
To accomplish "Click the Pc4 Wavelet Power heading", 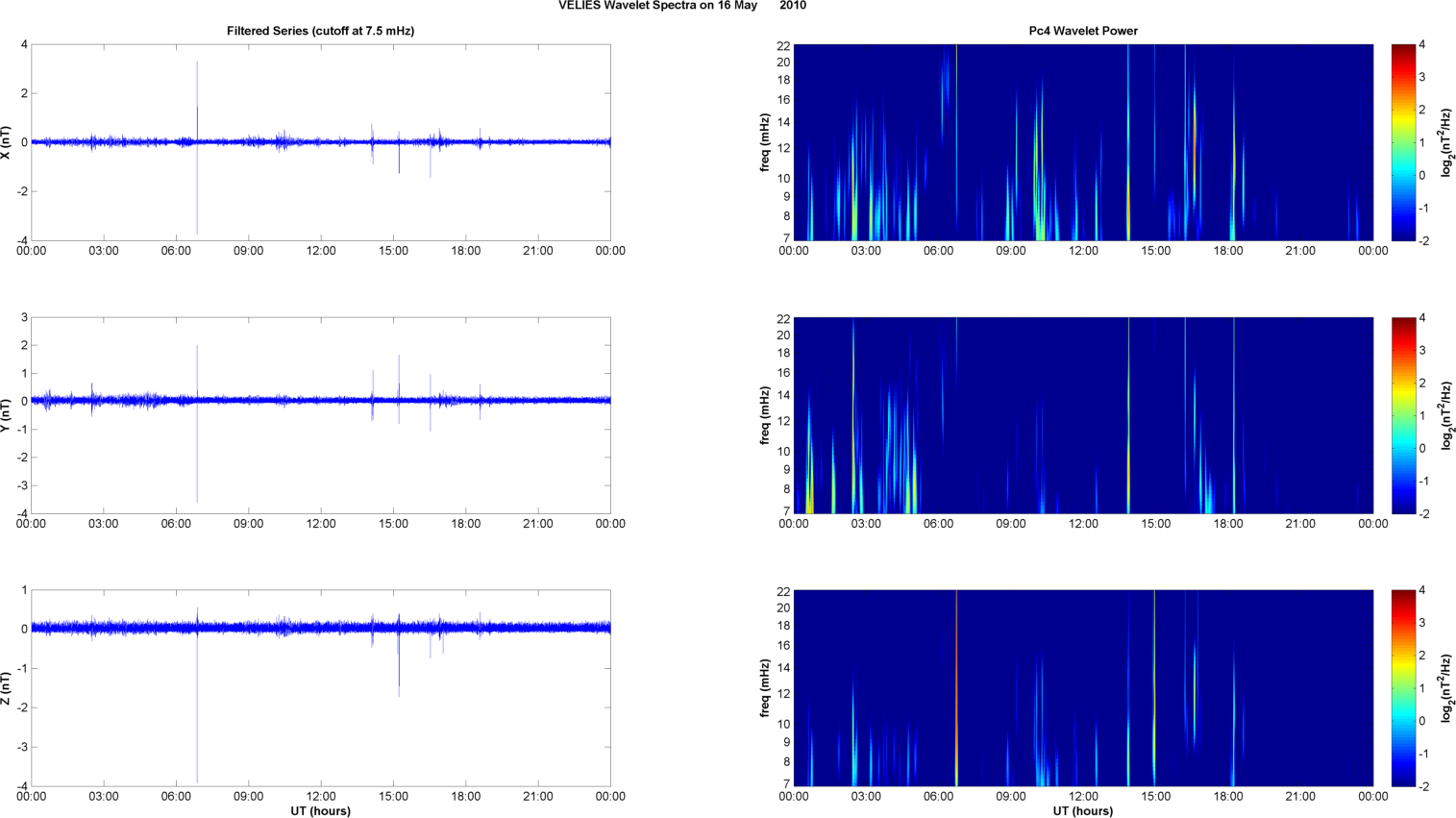I will coord(1083,31).
